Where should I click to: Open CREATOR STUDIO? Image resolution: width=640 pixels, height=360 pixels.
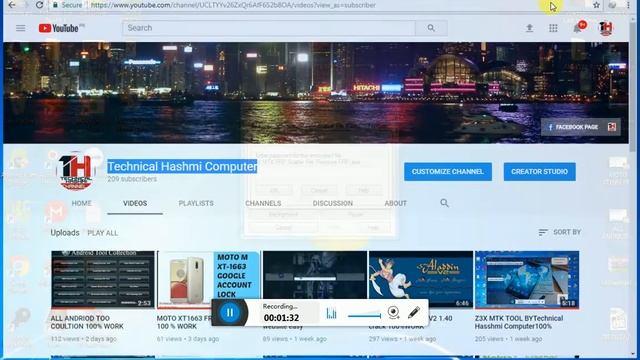540,171
